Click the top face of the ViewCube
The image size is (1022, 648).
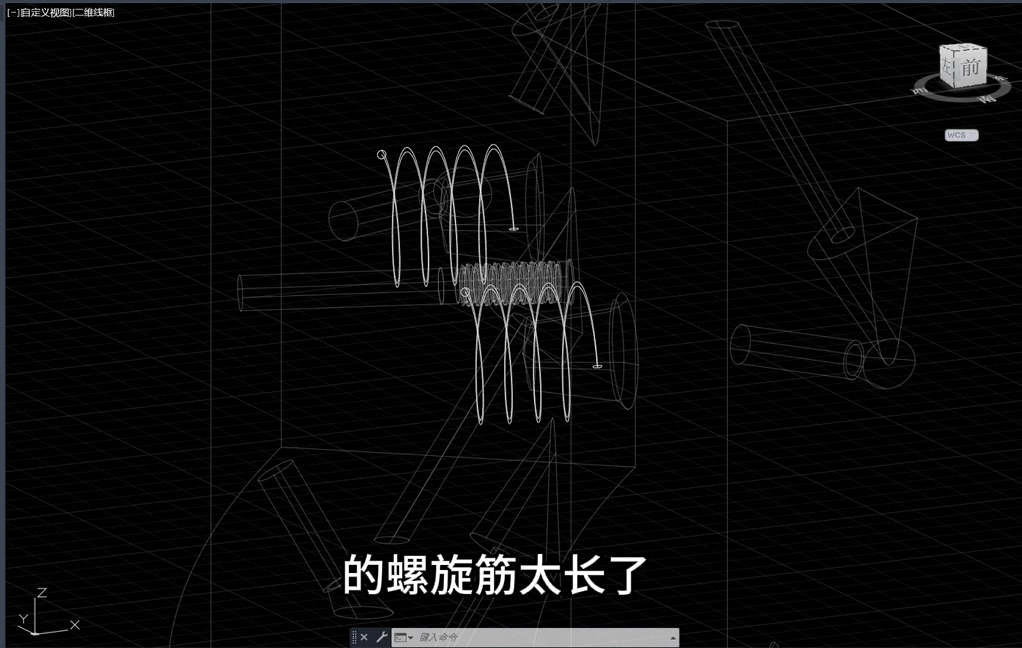[x=964, y=47]
